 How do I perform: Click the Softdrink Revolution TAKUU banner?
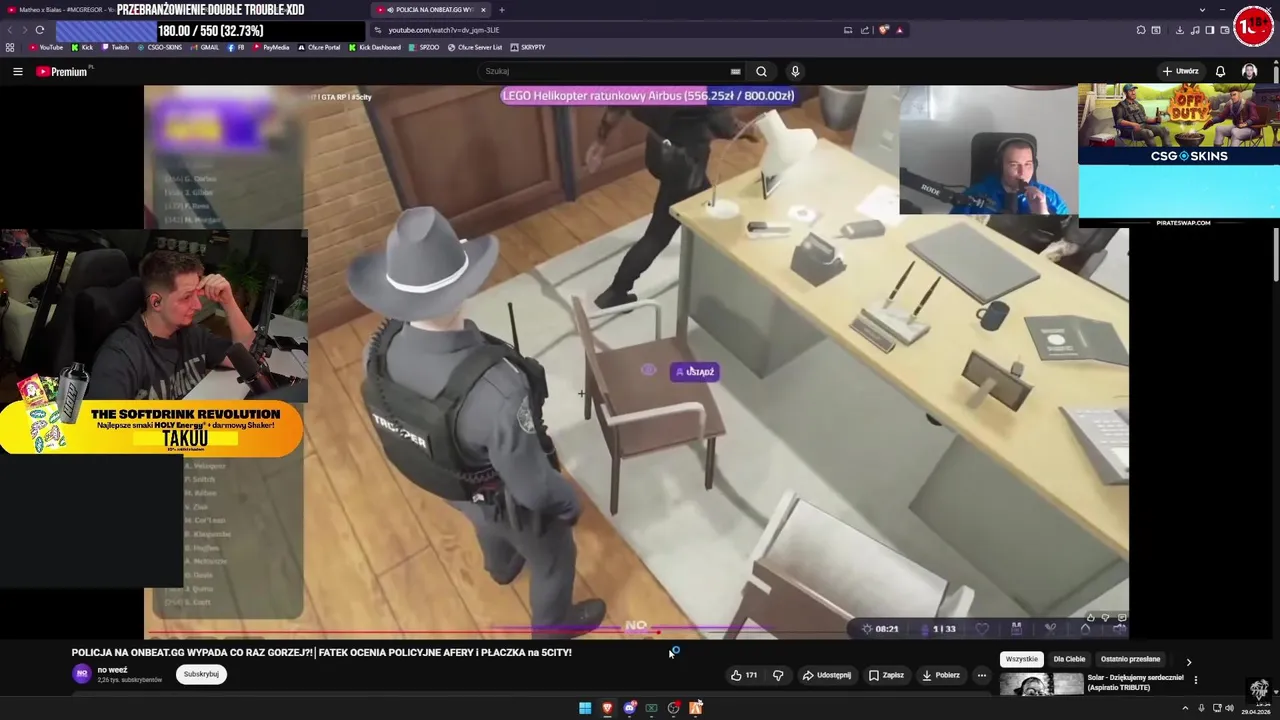[x=150, y=428]
